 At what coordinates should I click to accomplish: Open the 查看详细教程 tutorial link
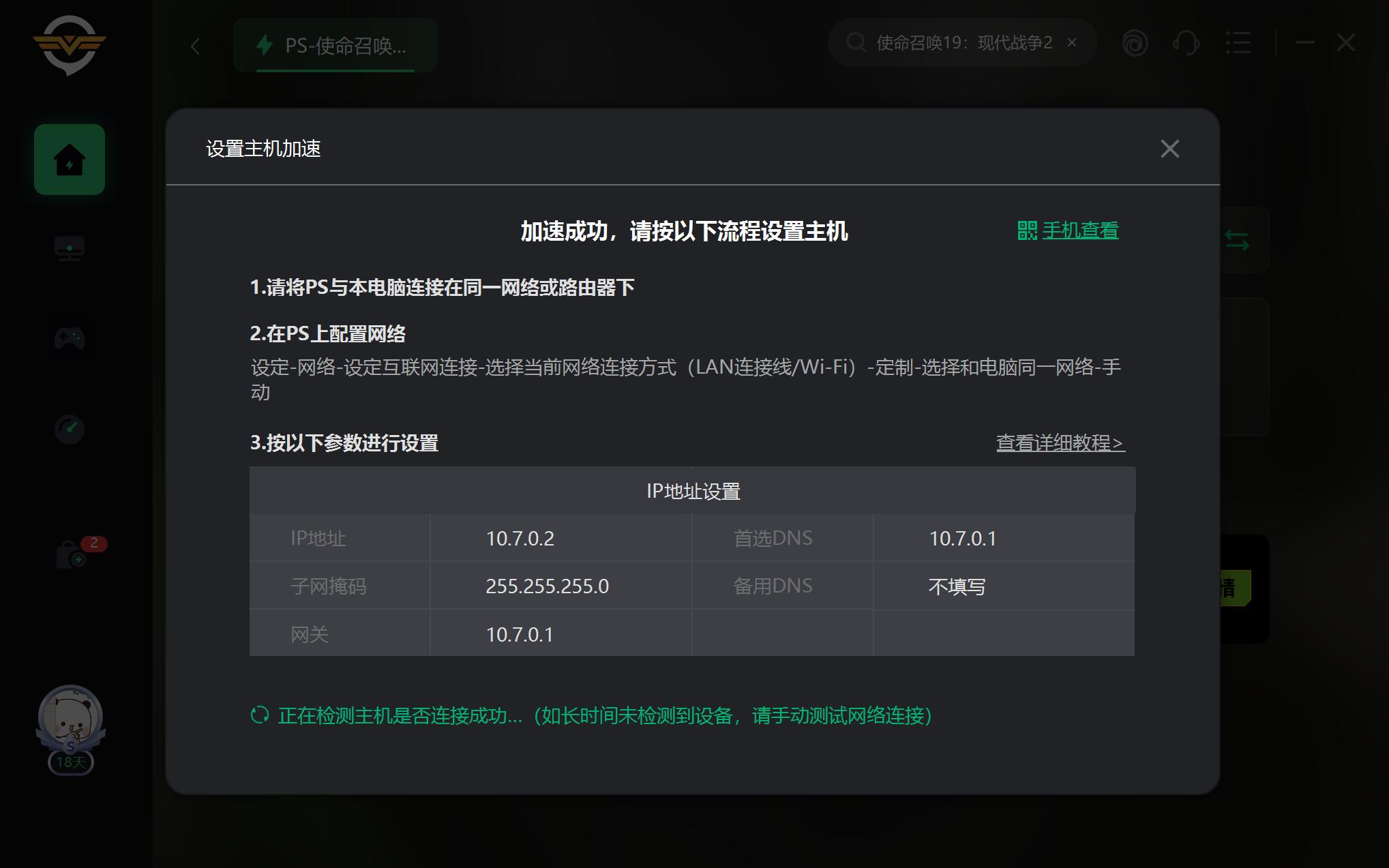point(1060,443)
